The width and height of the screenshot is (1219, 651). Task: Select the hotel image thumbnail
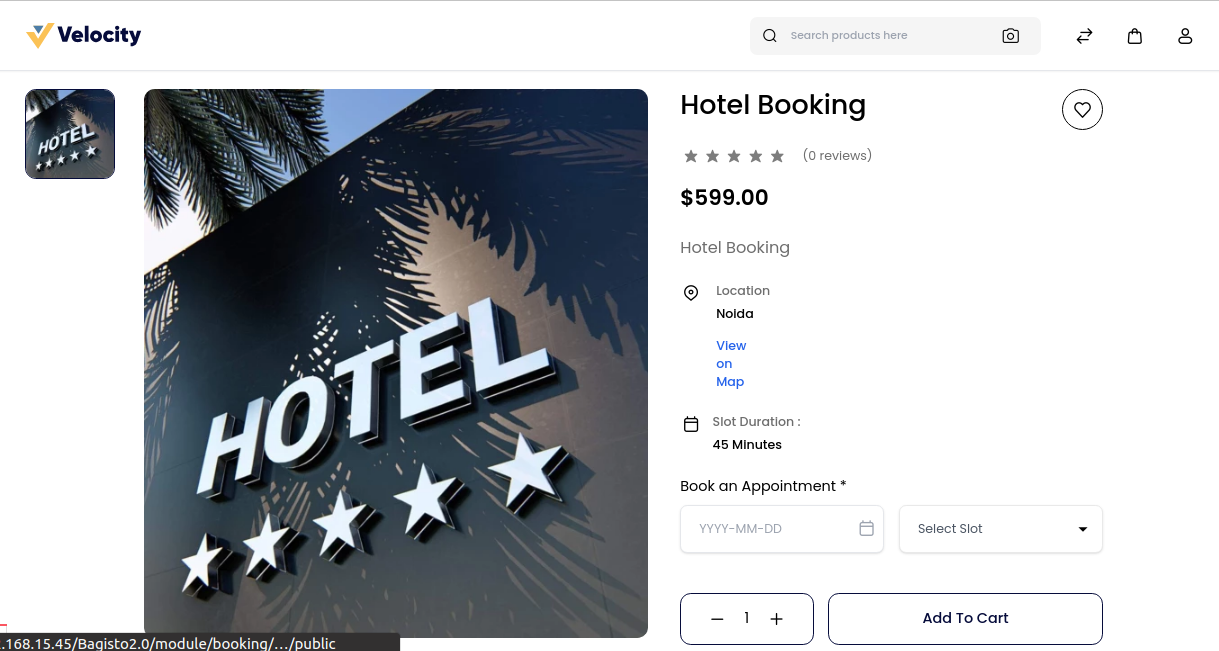tap(70, 134)
